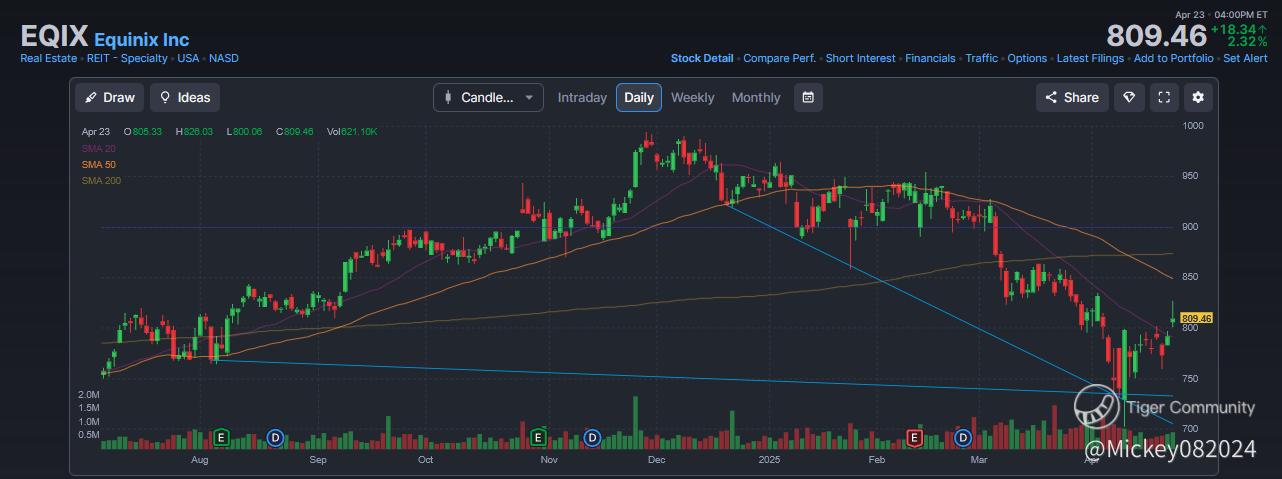Screen dimensions: 1282x479
Task: Select the SMA 200 indicator label
Action: [x=101, y=180]
